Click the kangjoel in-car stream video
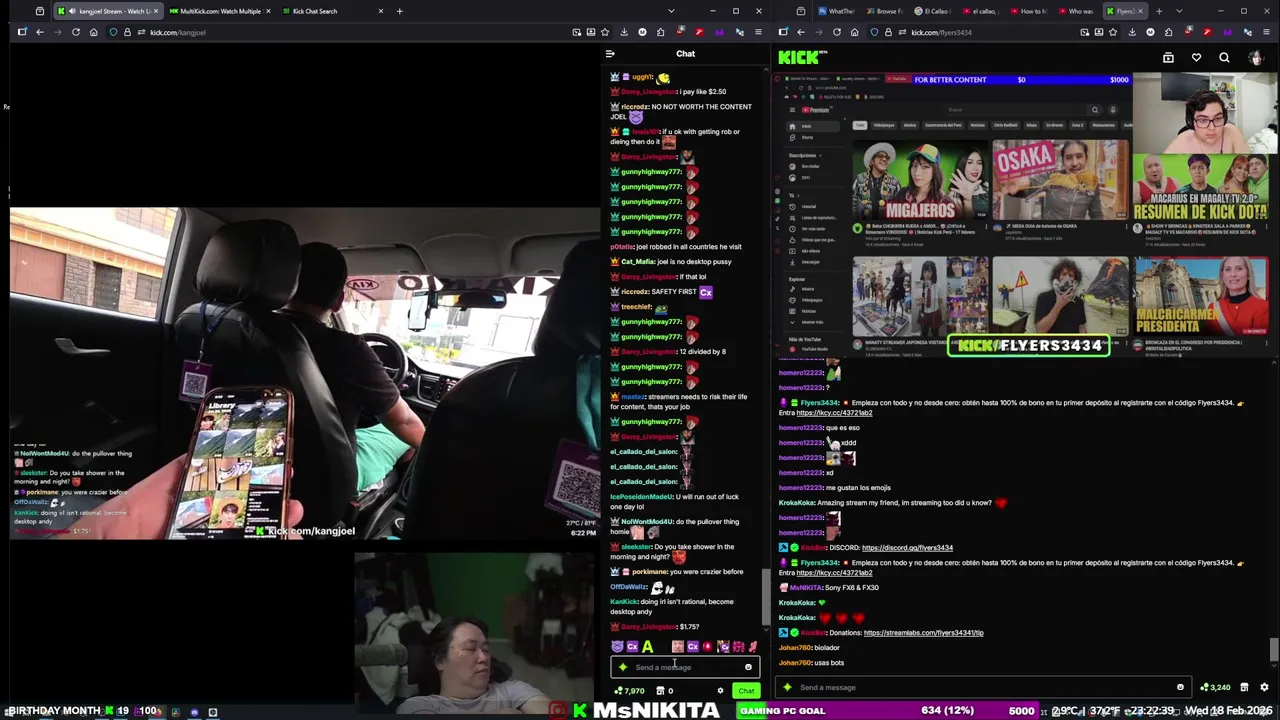 click(304, 373)
